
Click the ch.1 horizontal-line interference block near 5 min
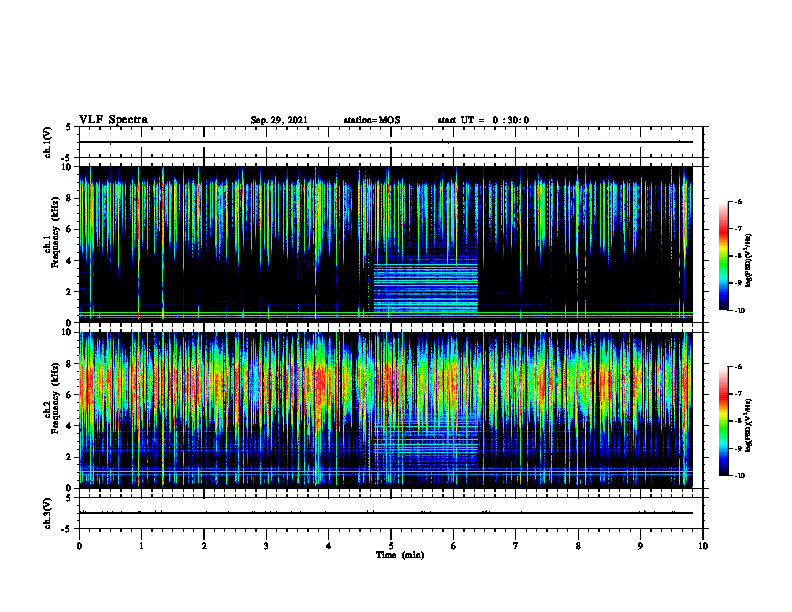coord(425,287)
